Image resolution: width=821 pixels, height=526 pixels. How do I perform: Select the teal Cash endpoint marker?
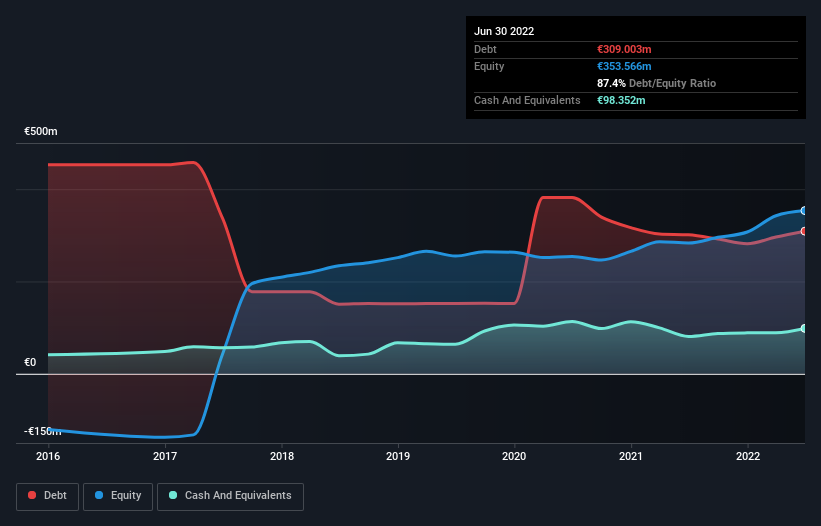point(804,329)
